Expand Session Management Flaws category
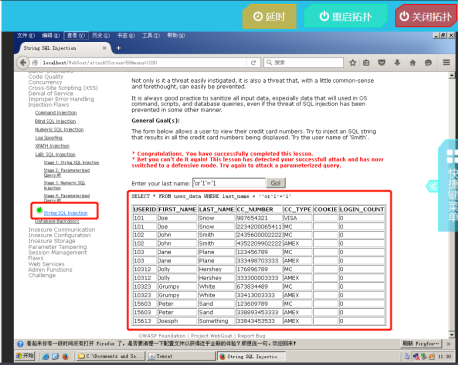This screenshot has width=458, height=365. tap(57, 255)
